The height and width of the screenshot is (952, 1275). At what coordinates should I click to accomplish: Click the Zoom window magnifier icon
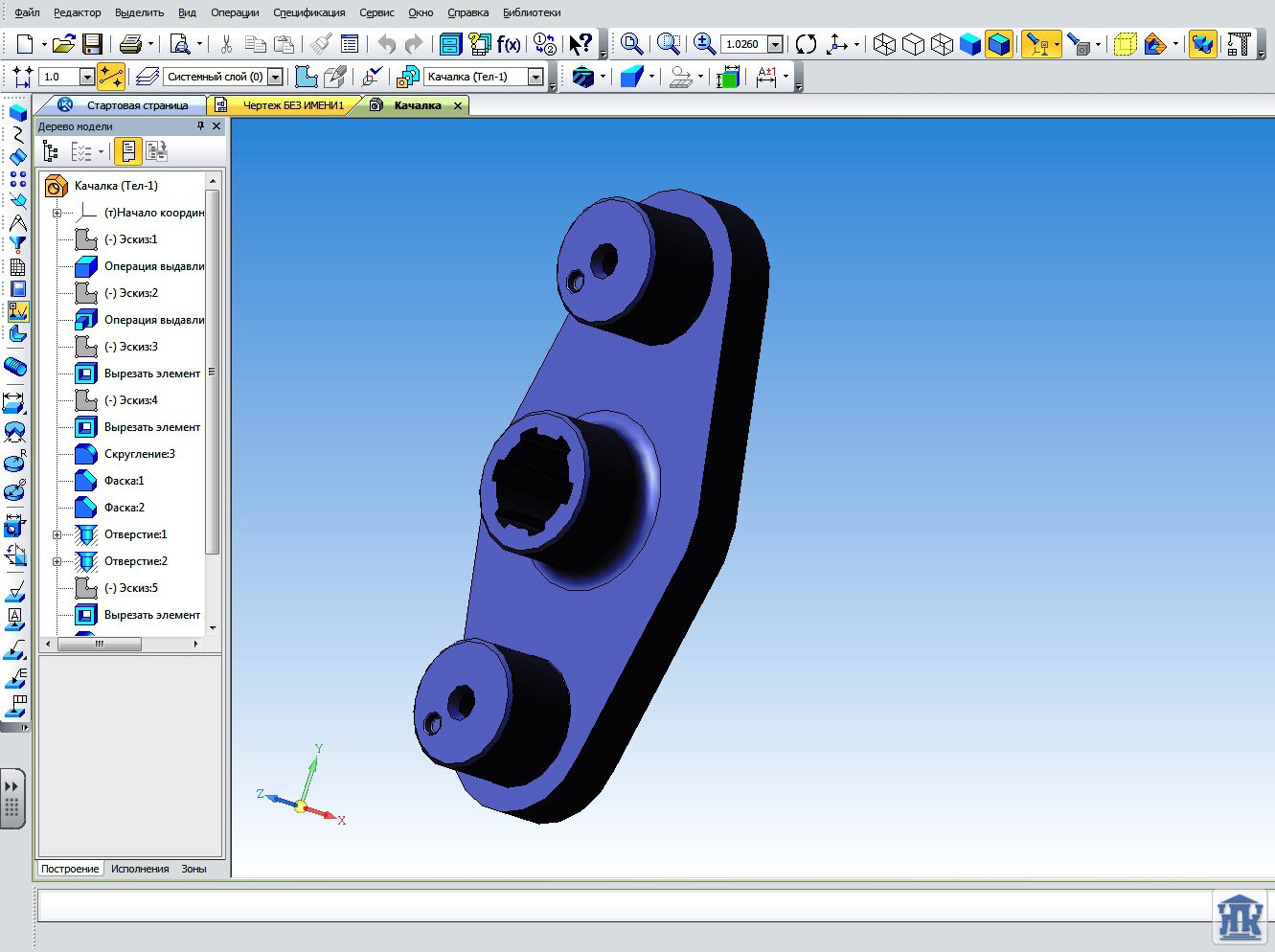pos(669,44)
